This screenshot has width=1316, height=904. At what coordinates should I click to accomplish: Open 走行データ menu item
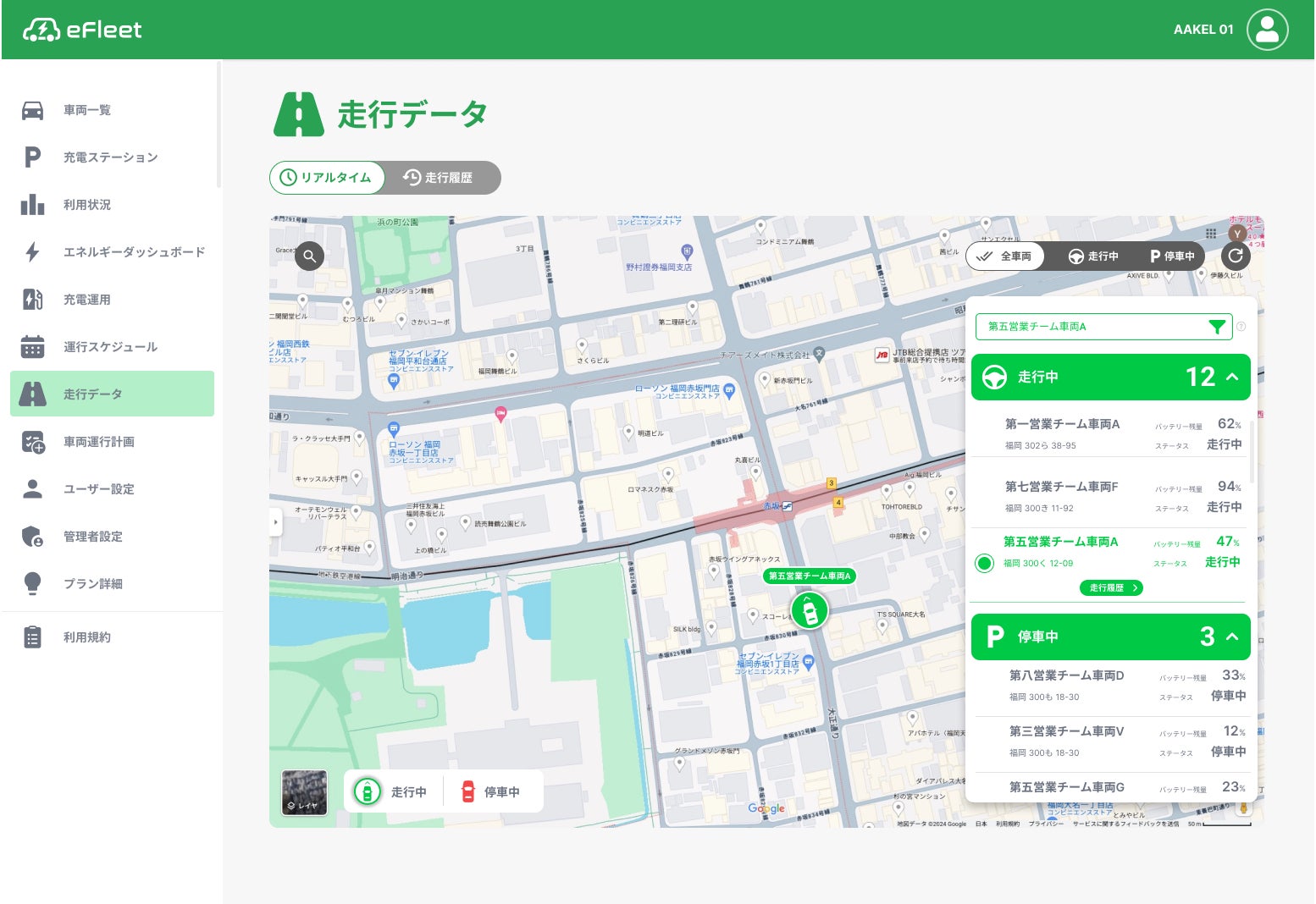112,394
